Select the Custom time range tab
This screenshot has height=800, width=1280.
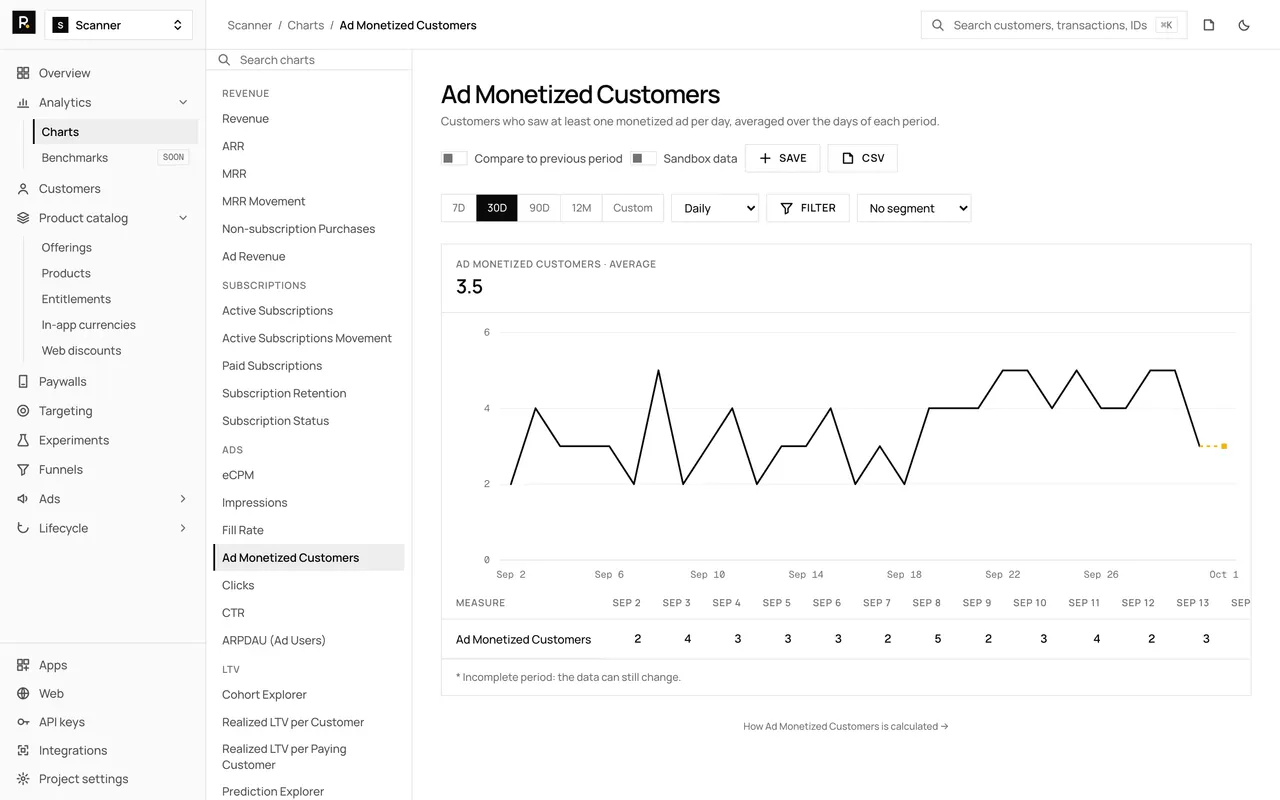coord(633,208)
